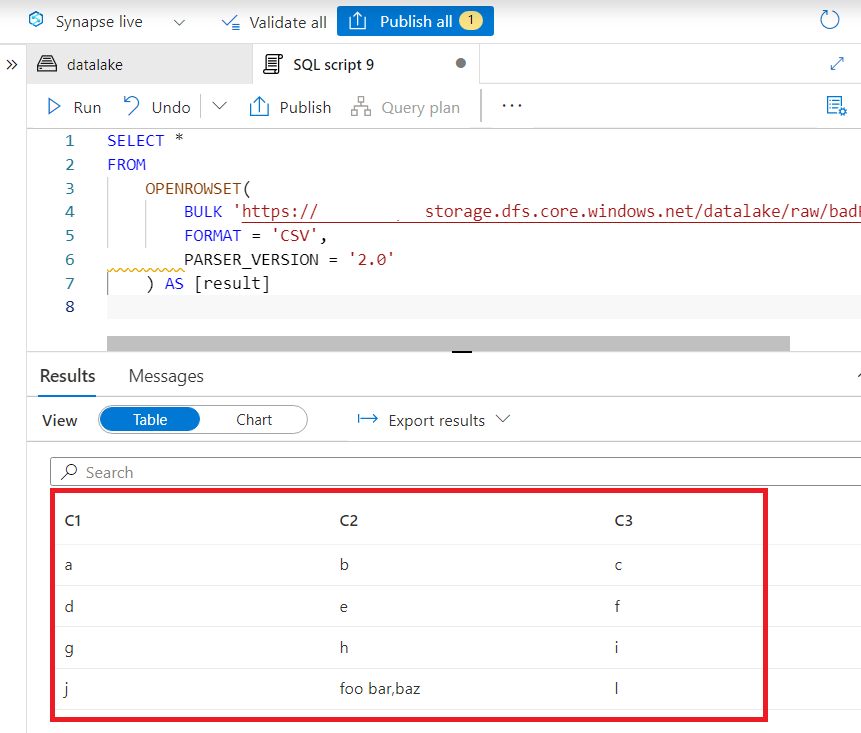Image resolution: width=861 pixels, height=733 pixels.
Task: Click the cell containing 'f'
Action: point(617,606)
